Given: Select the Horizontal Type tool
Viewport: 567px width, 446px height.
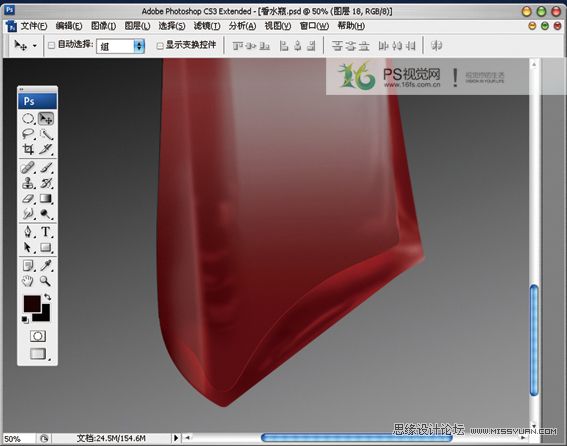Looking at the screenshot, I should coord(46,232).
